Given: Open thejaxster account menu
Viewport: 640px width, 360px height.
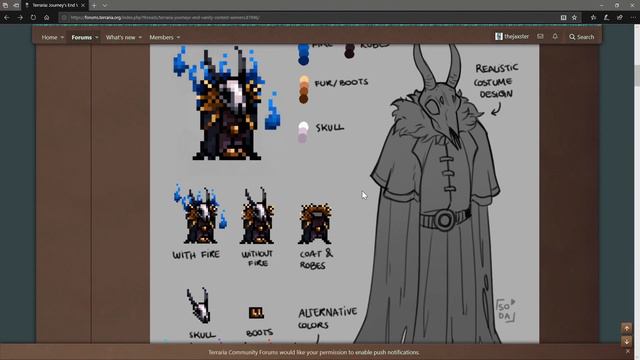Looking at the screenshot, I should pos(512,37).
